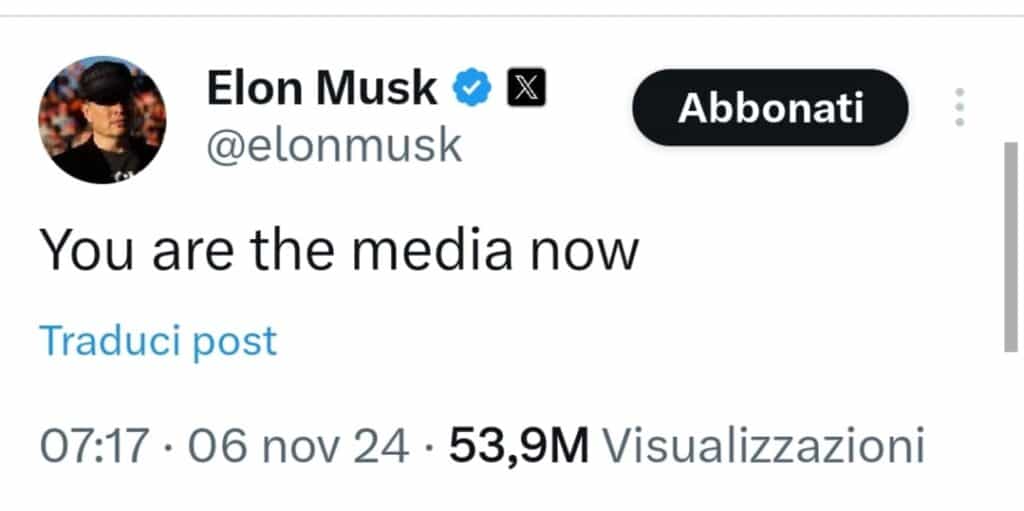Open Elon Musk's profile picture
This screenshot has width=1024, height=511.
[102, 120]
